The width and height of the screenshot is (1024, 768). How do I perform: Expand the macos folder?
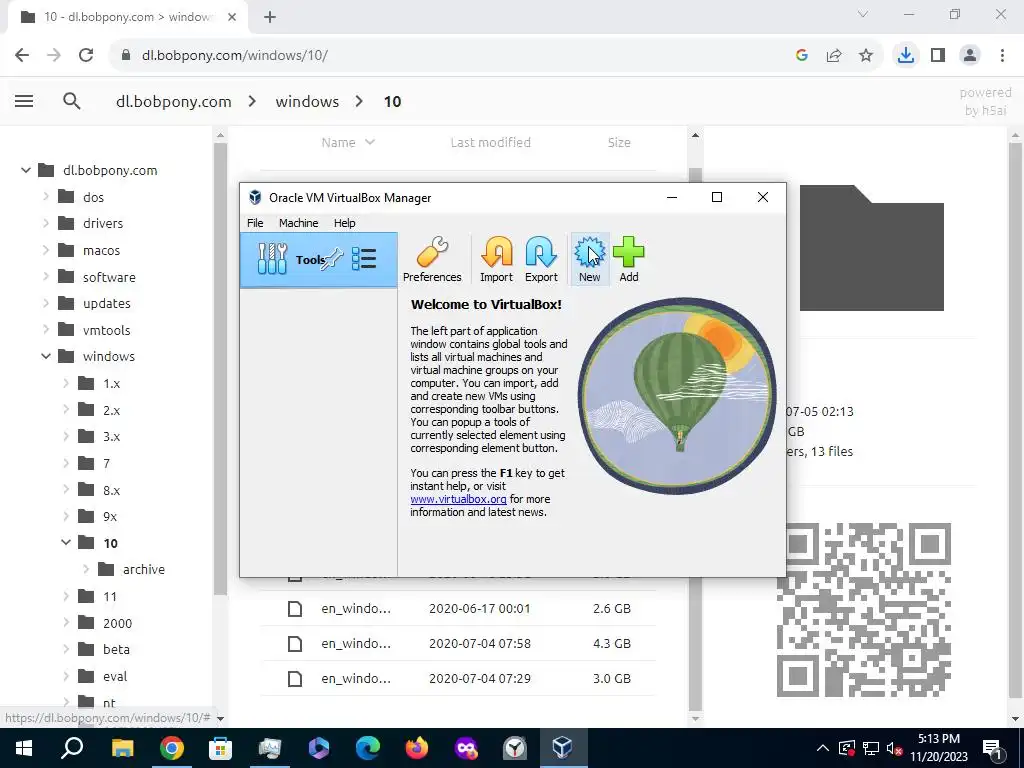[x=46, y=249]
